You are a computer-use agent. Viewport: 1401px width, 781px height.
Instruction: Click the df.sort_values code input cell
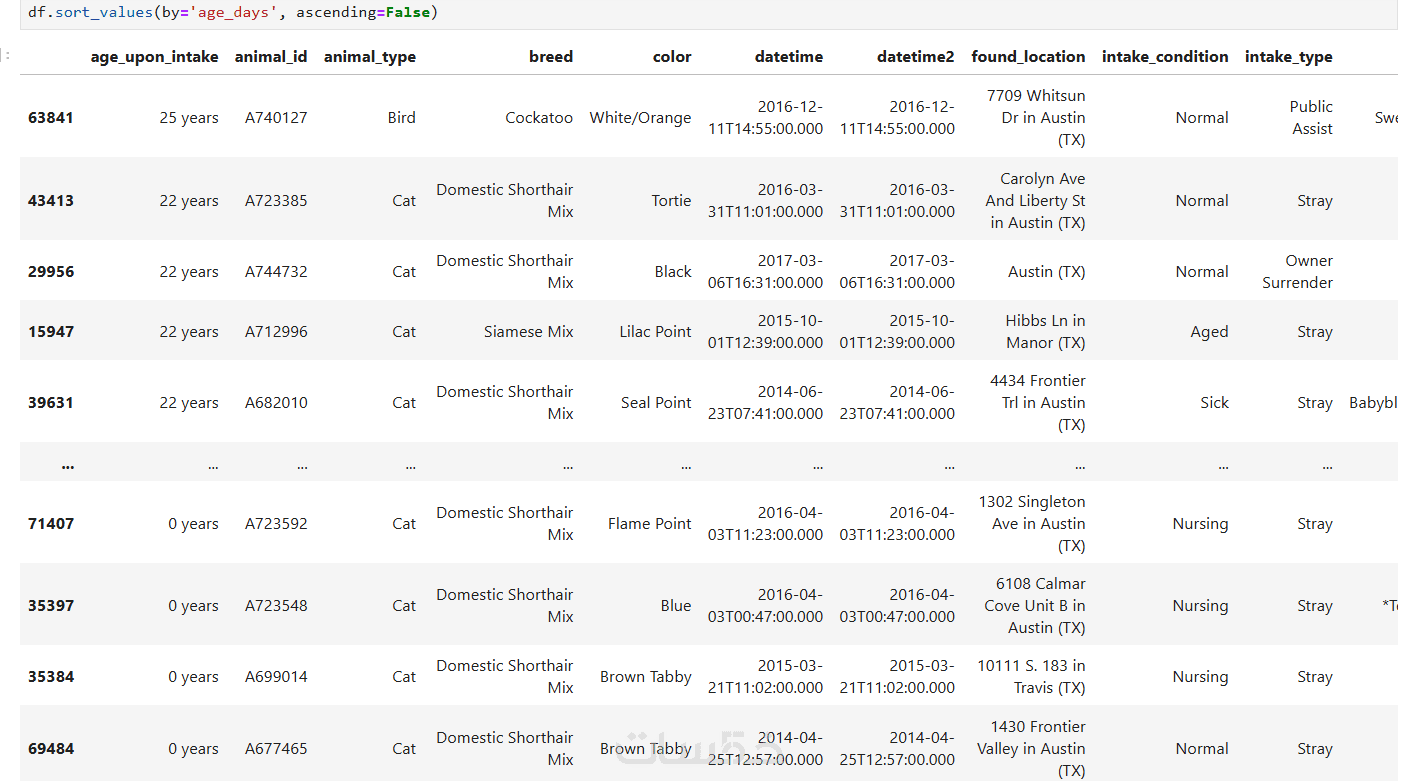tap(700, 14)
